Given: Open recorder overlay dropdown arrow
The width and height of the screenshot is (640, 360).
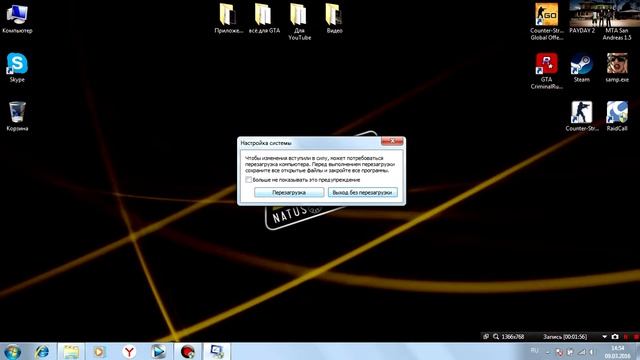Looking at the screenshot, I should click(x=604, y=337).
